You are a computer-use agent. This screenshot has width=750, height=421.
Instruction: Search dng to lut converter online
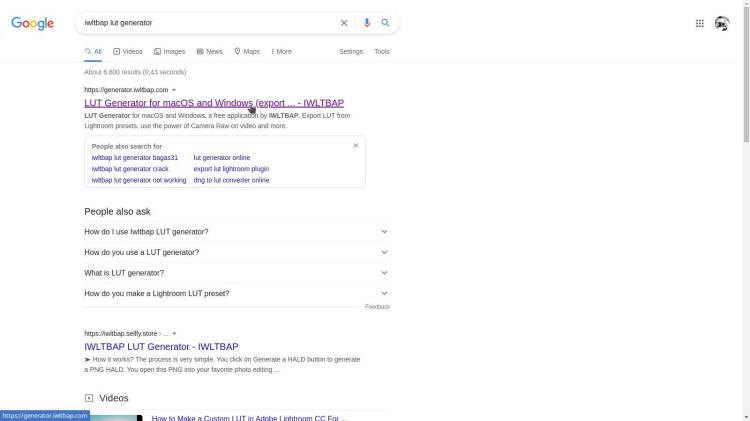pyautogui.click(x=232, y=180)
